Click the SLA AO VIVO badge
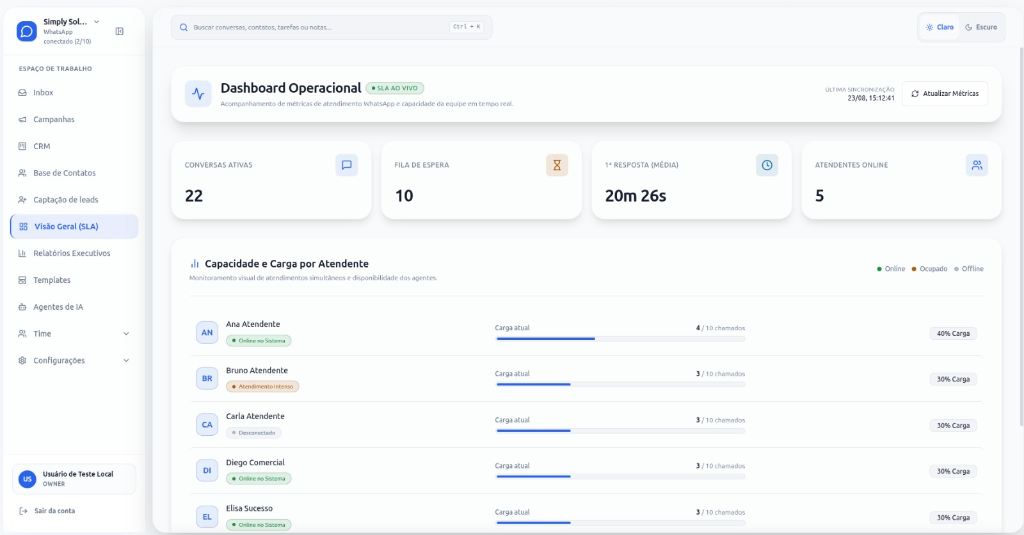 click(395, 88)
